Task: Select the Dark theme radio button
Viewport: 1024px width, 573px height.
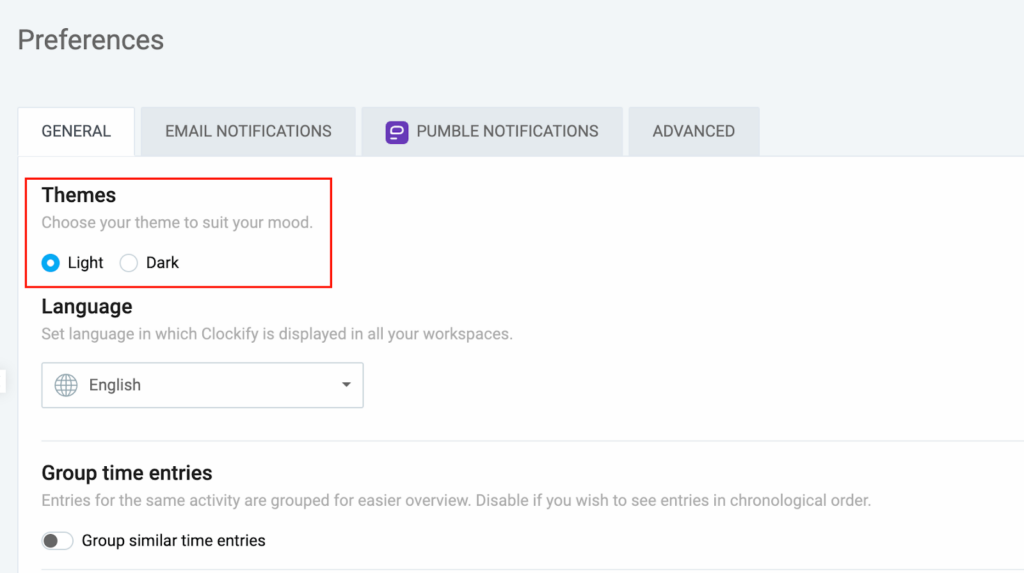Action: point(128,263)
